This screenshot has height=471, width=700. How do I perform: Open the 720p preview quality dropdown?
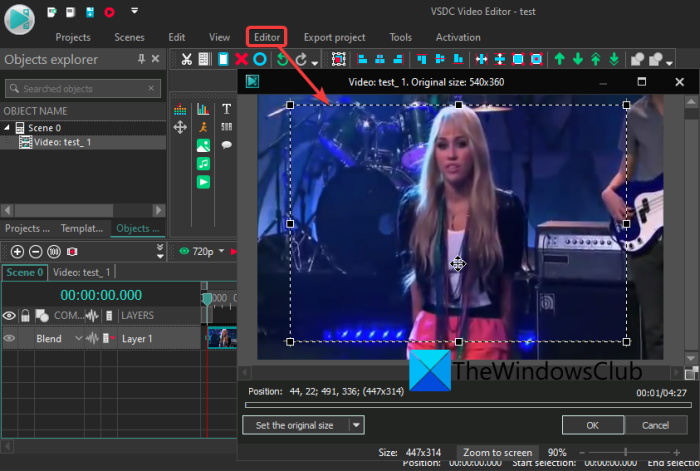pos(222,252)
